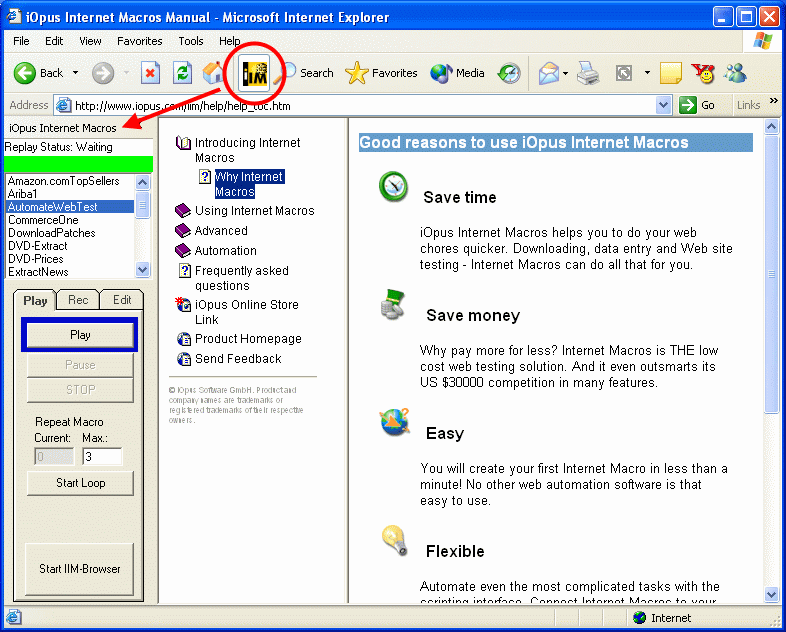Click macro list scroll up arrow

pyautogui.click(x=142, y=182)
